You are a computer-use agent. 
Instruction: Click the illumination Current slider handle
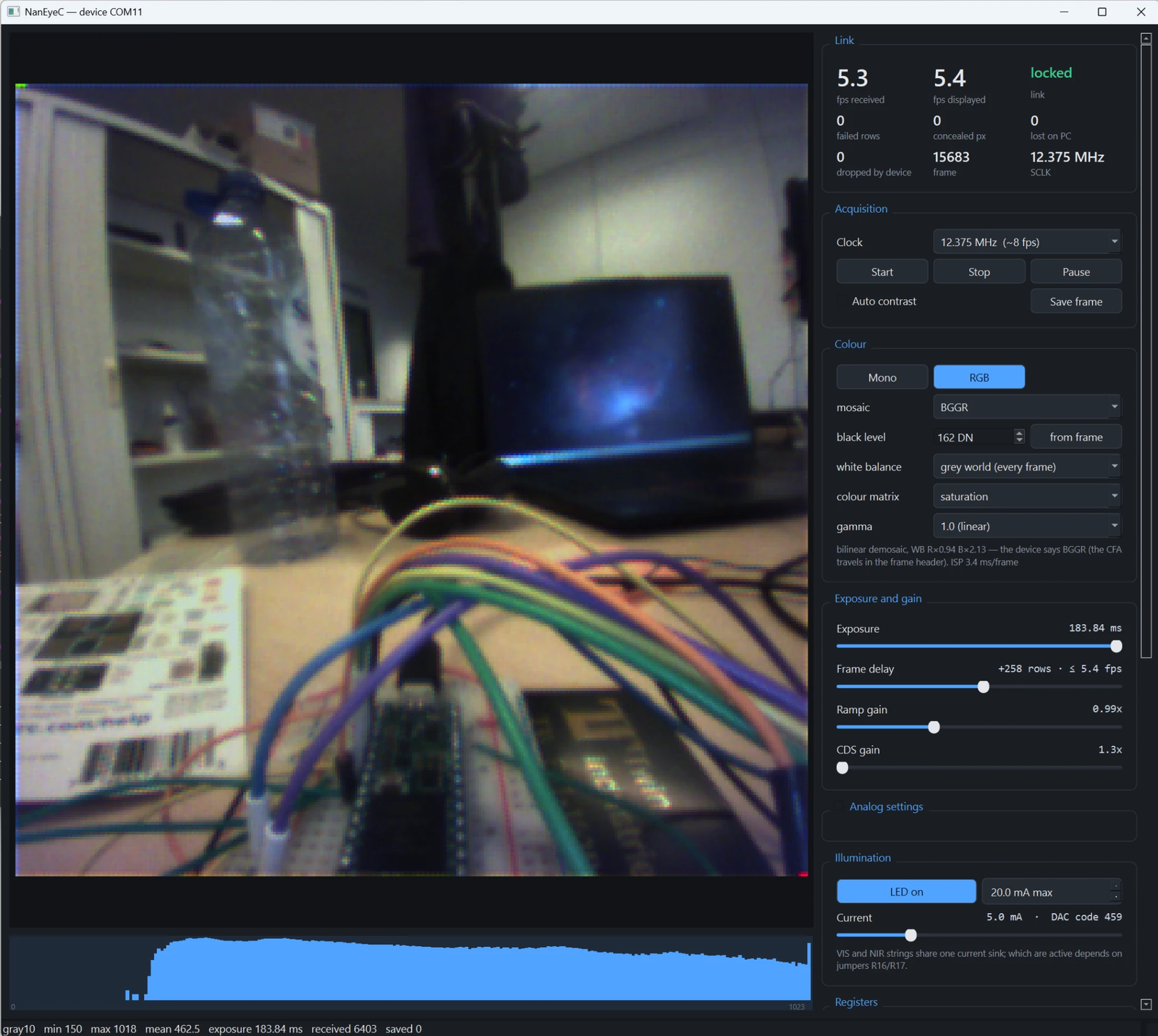pyautogui.click(x=910, y=935)
